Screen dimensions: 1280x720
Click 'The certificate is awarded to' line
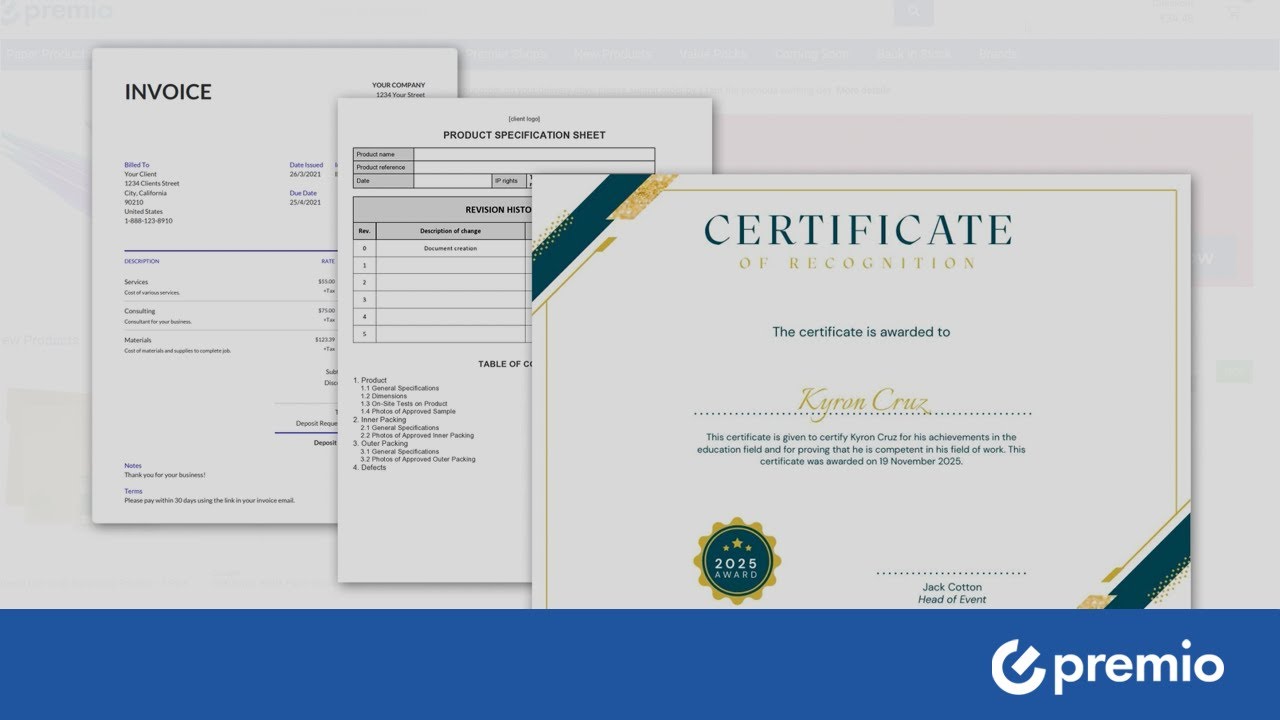click(861, 332)
